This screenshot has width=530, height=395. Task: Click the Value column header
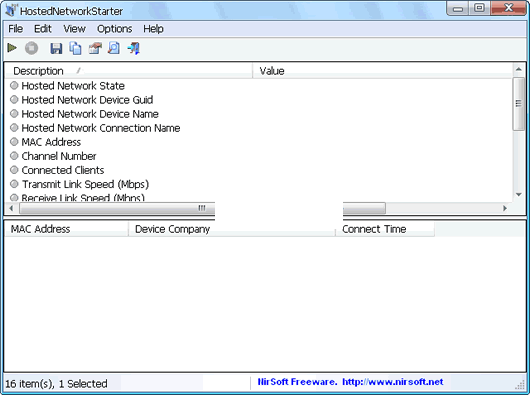tap(382, 71)
